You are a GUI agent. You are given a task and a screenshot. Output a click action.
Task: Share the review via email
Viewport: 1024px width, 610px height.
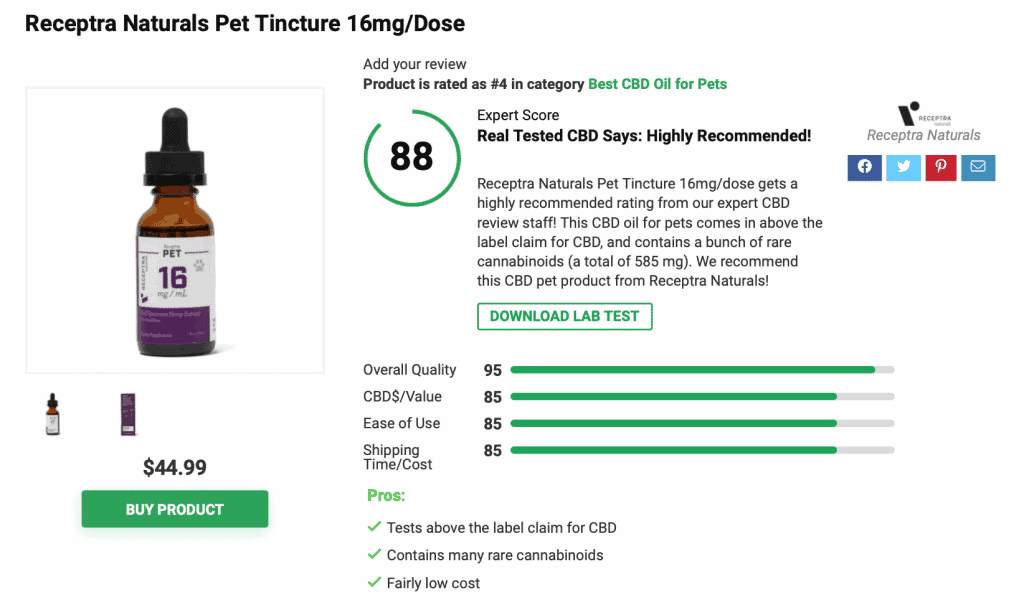[977, 168]
